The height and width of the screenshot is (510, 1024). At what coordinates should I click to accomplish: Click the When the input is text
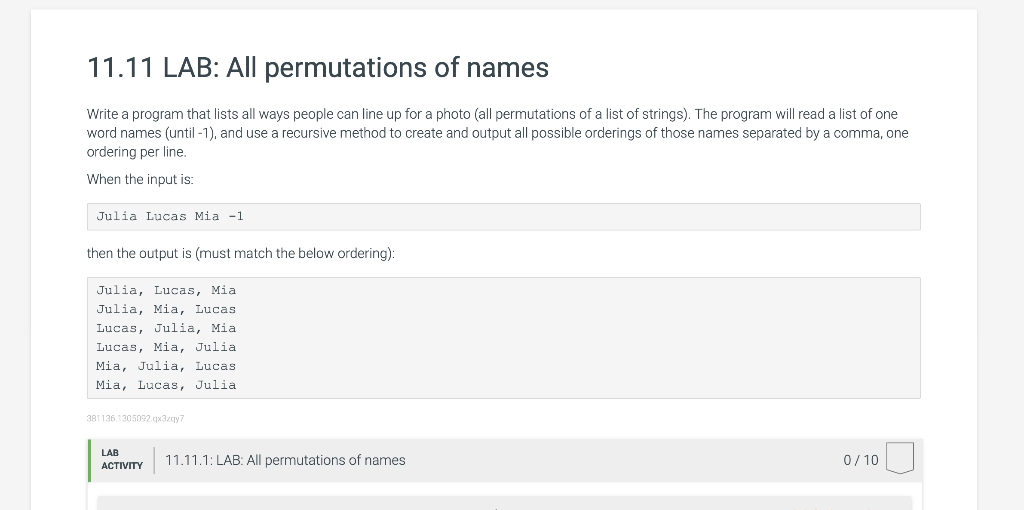[x=140, y=180]
